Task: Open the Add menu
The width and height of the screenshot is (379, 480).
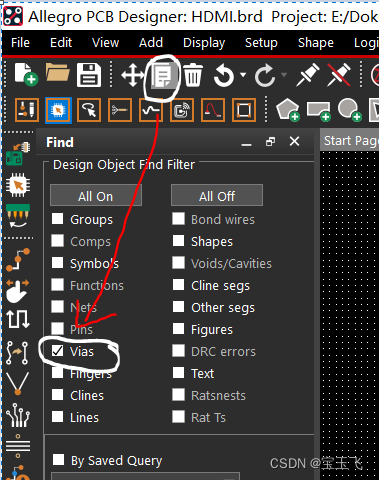Action: (151, 43)
